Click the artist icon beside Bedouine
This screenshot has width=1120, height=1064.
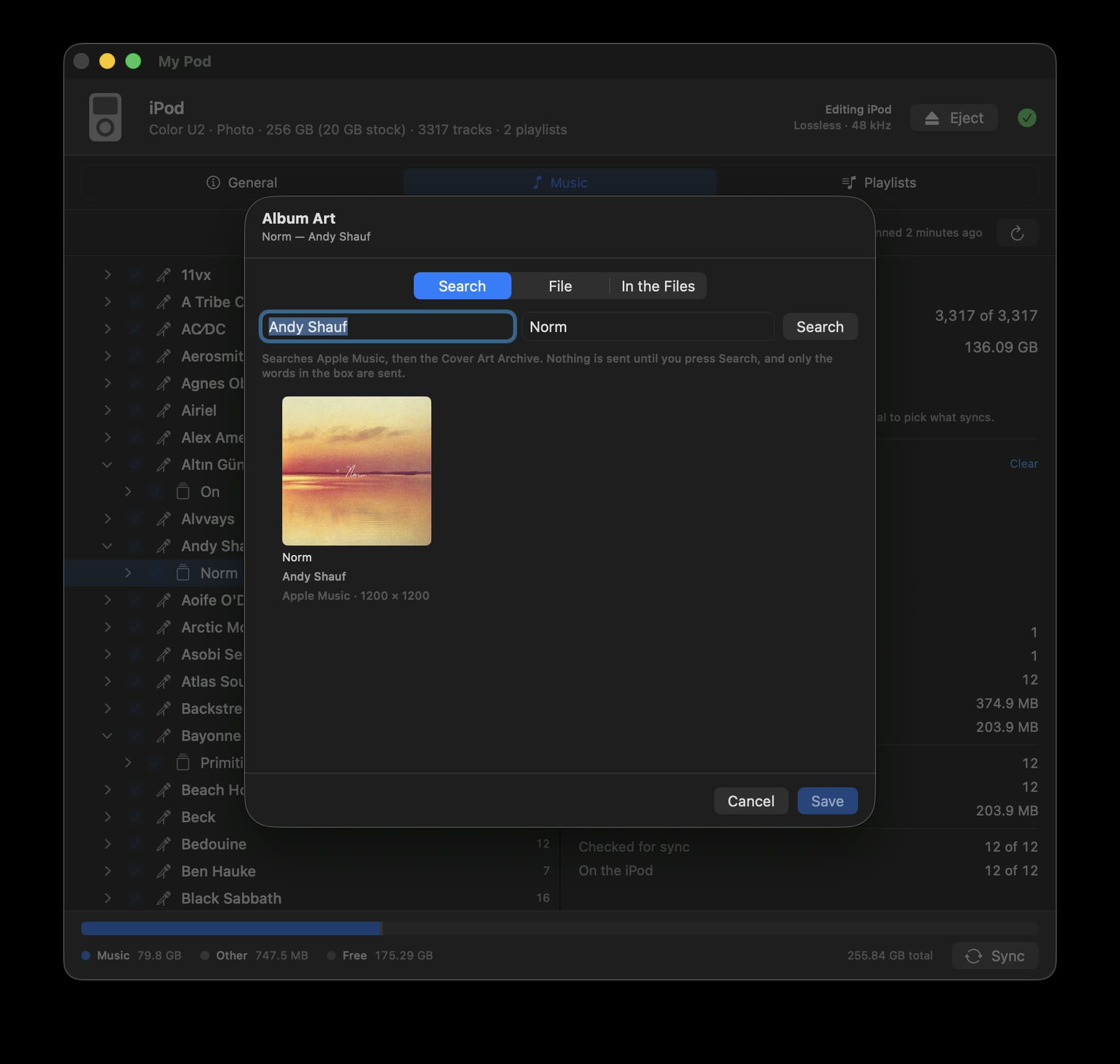coord(164,844)
